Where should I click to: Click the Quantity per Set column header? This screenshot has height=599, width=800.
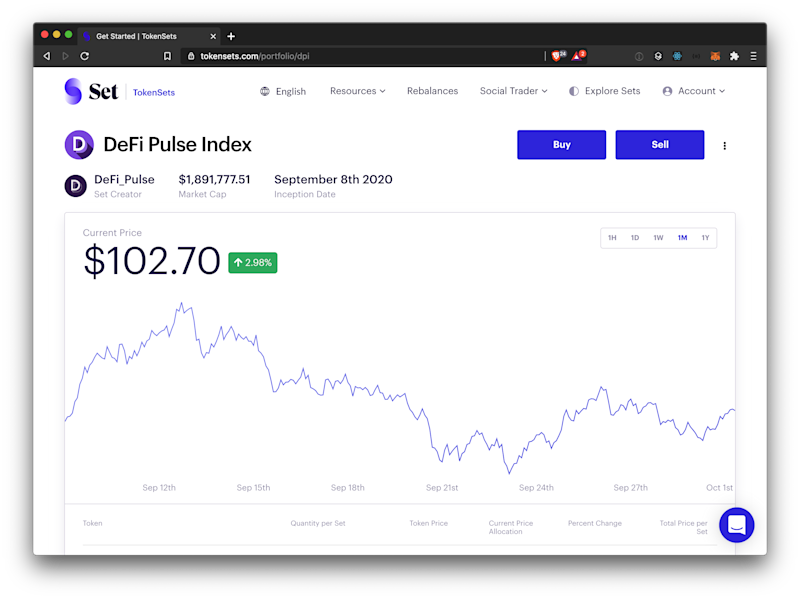(x=318, y=523)
